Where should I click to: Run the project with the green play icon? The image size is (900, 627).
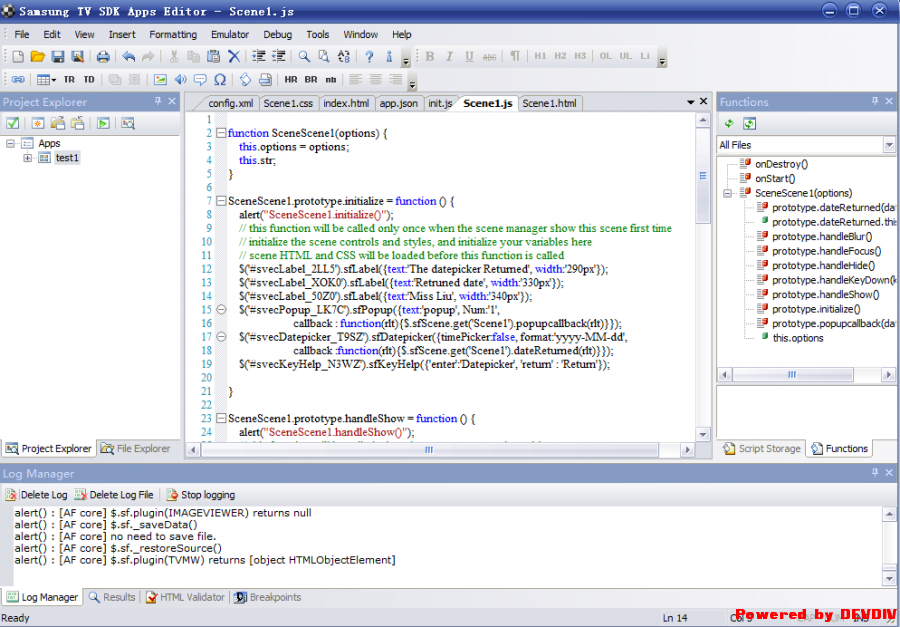103,123
